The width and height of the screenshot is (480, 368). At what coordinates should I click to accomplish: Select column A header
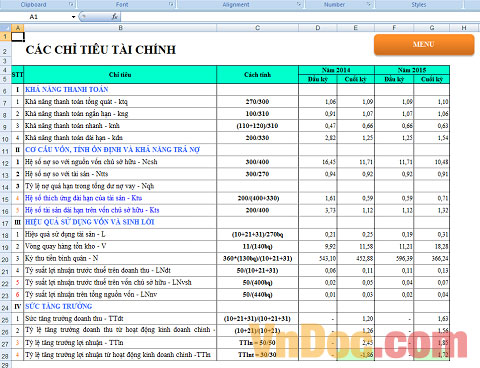click(x=18, y=28)
